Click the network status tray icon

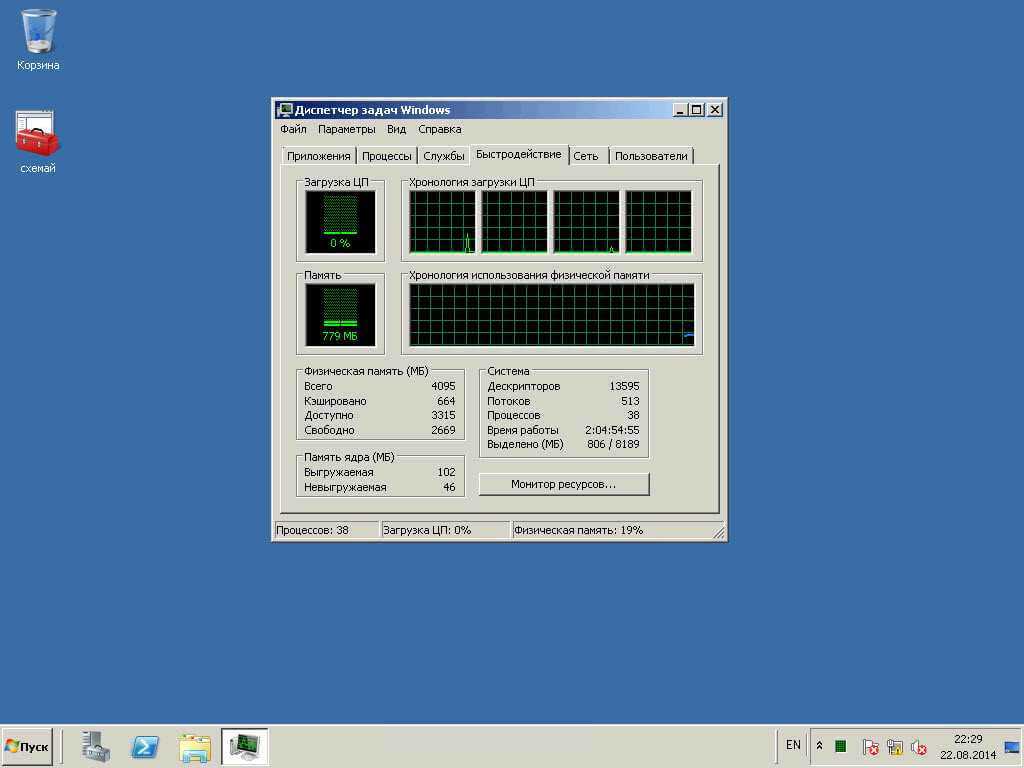point(894,747)
